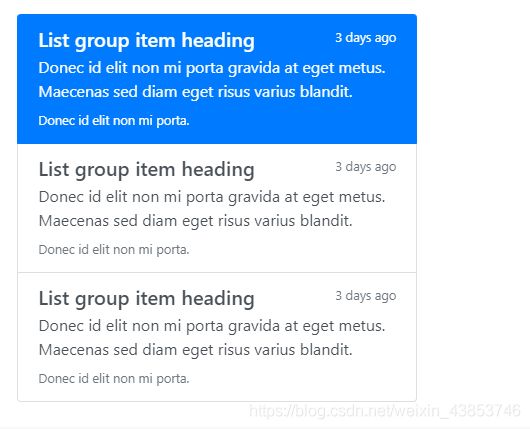Select the active blue list item heading
The height and width of the screenshot is (429, 530).
click(x=146, y=41)
